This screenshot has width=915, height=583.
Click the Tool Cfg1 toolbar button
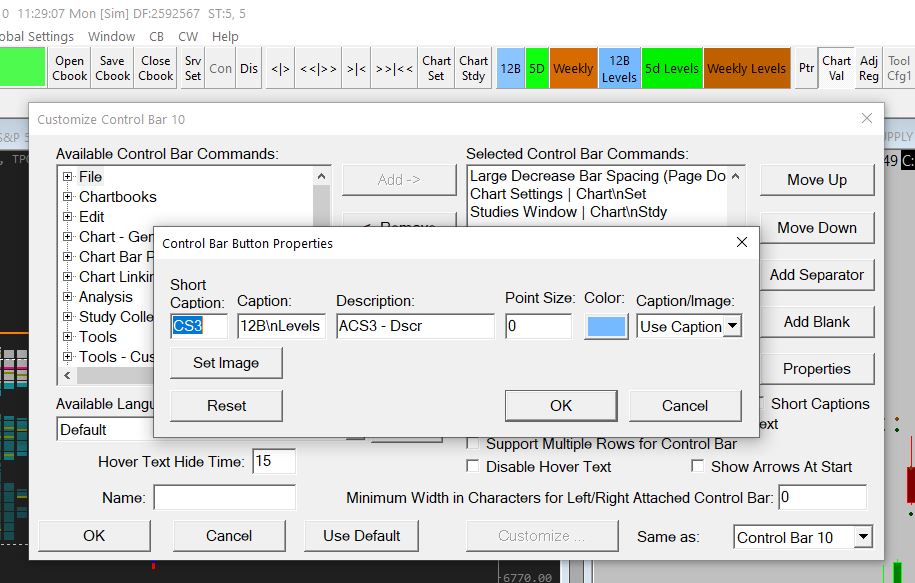coord(899,68)
